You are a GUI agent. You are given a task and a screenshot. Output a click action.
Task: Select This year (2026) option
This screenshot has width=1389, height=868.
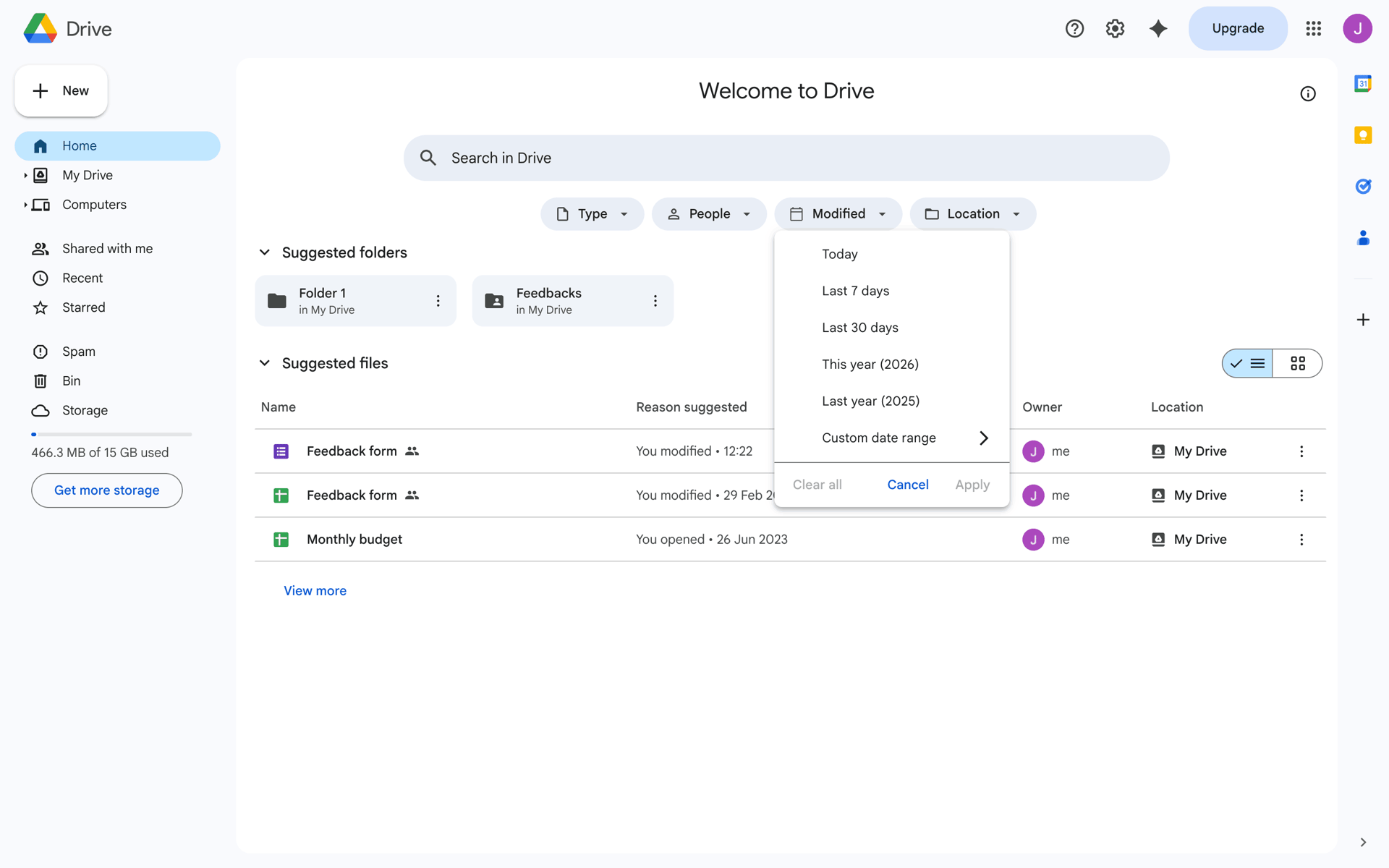point(892,365)
